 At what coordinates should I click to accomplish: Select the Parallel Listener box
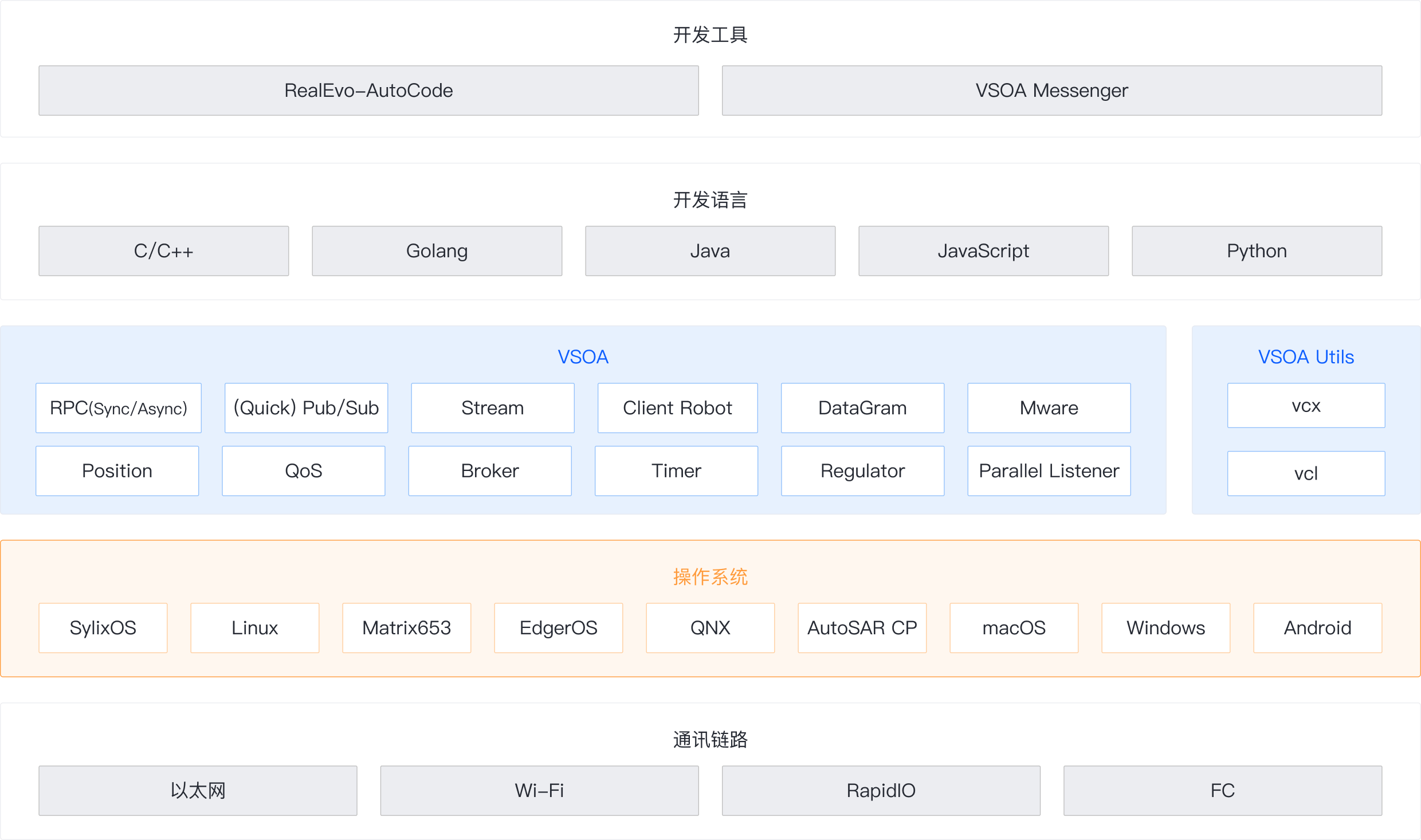[1049, 471]
